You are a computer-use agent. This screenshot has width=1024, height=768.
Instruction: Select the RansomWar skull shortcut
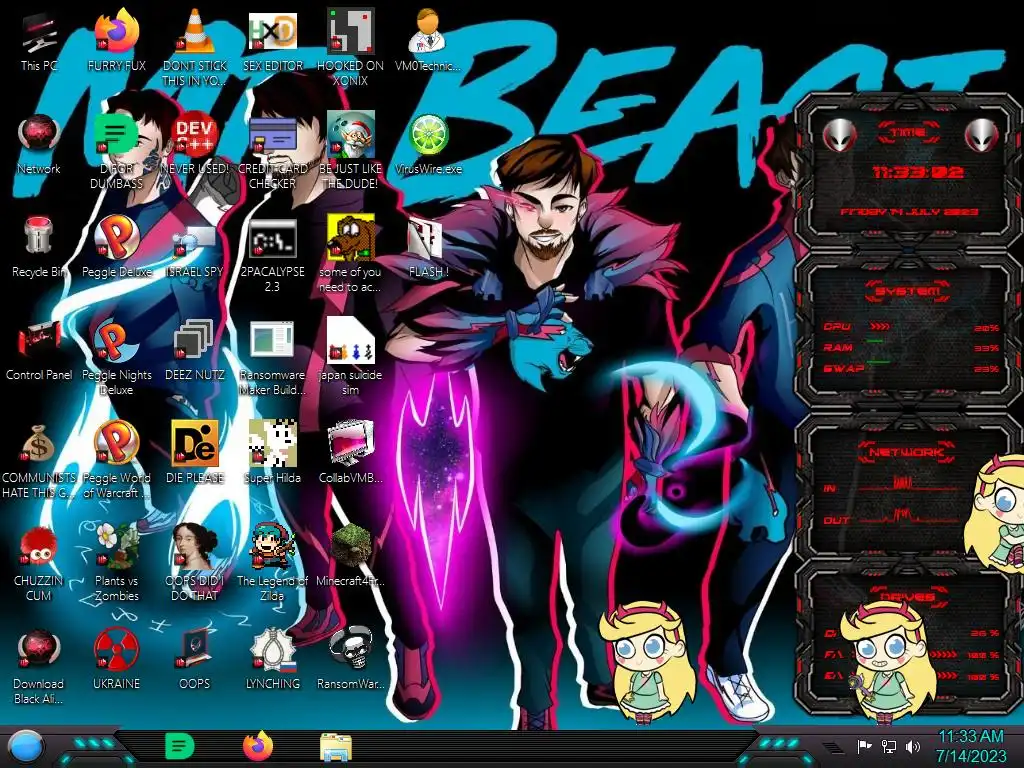(x=350, y=658)
